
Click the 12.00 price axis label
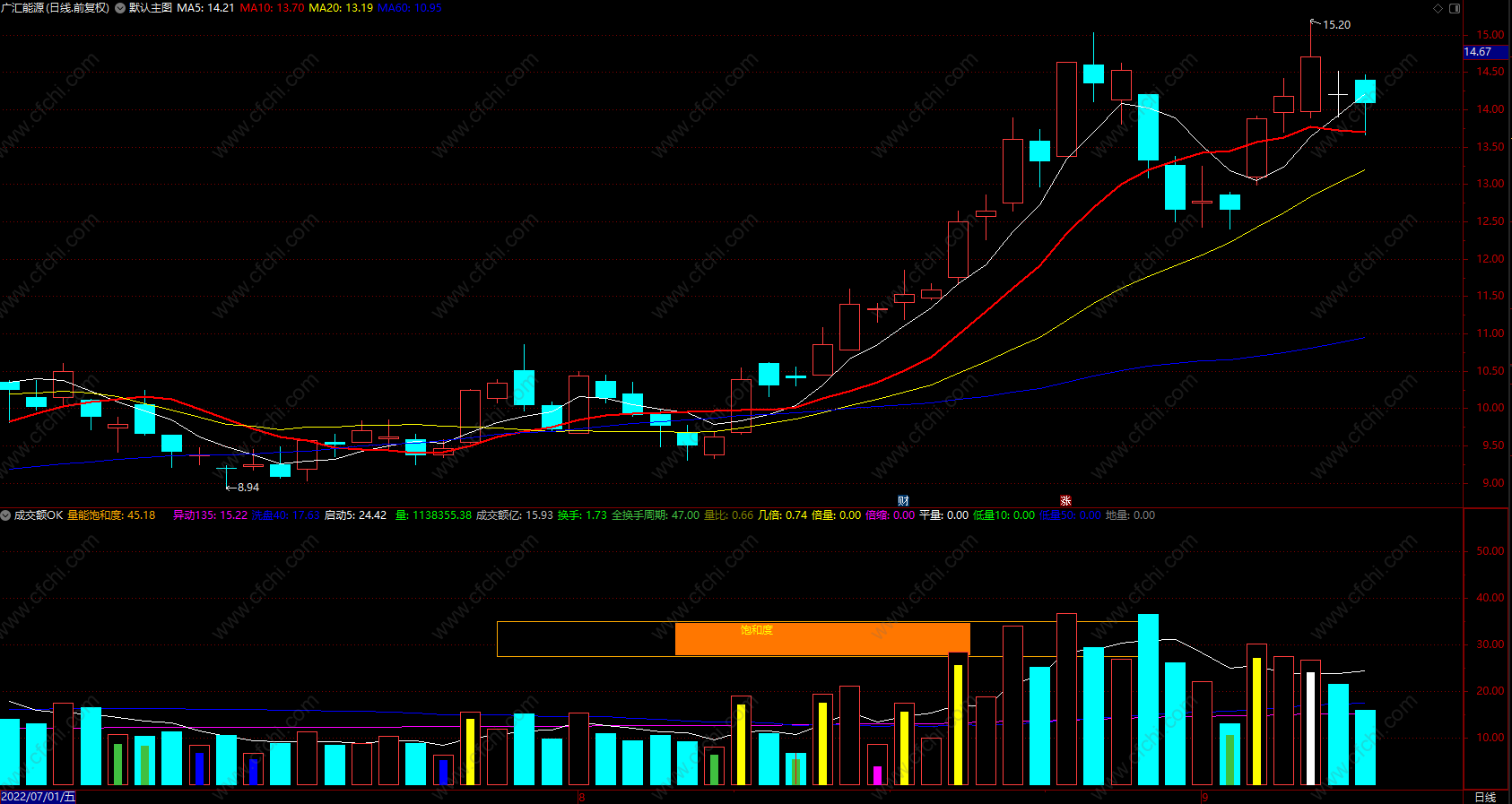pos(1490,259)
